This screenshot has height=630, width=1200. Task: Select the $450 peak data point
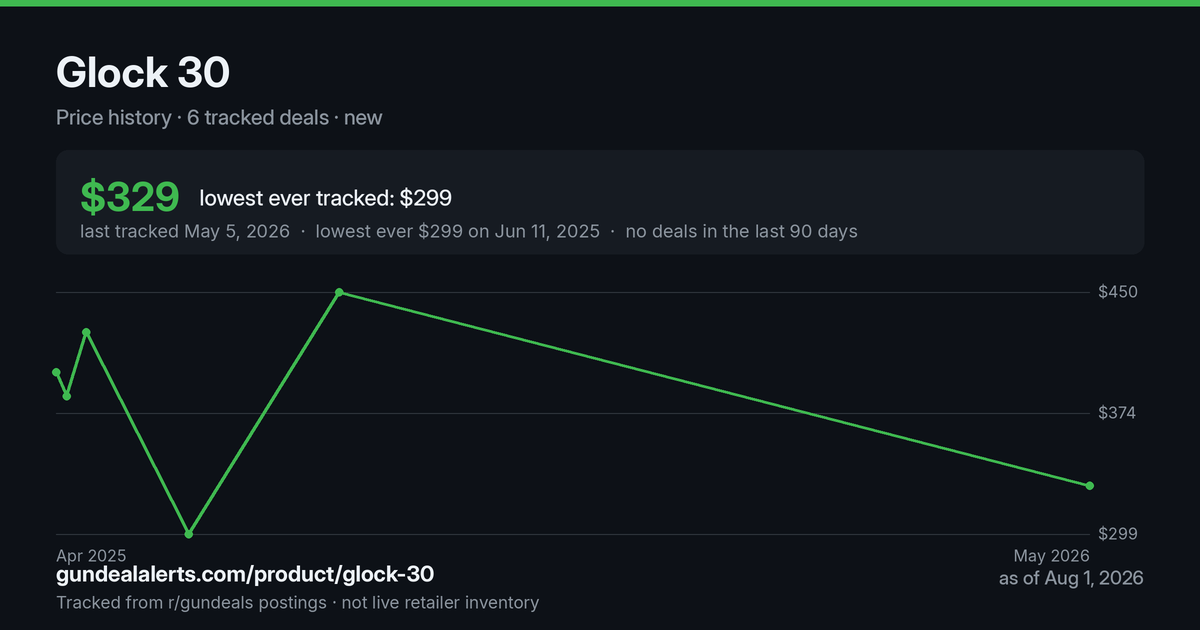339,292
